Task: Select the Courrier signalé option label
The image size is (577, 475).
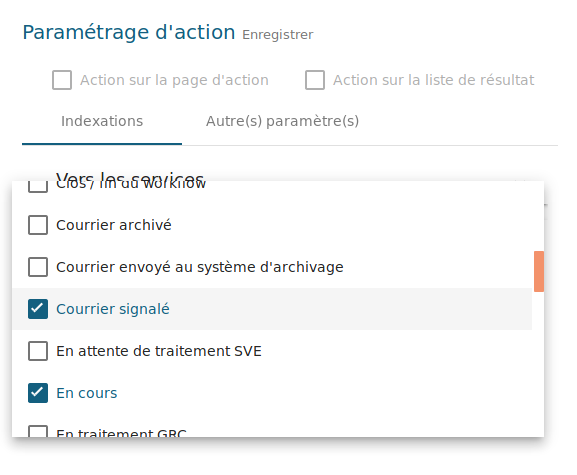Action: (113, 309)
